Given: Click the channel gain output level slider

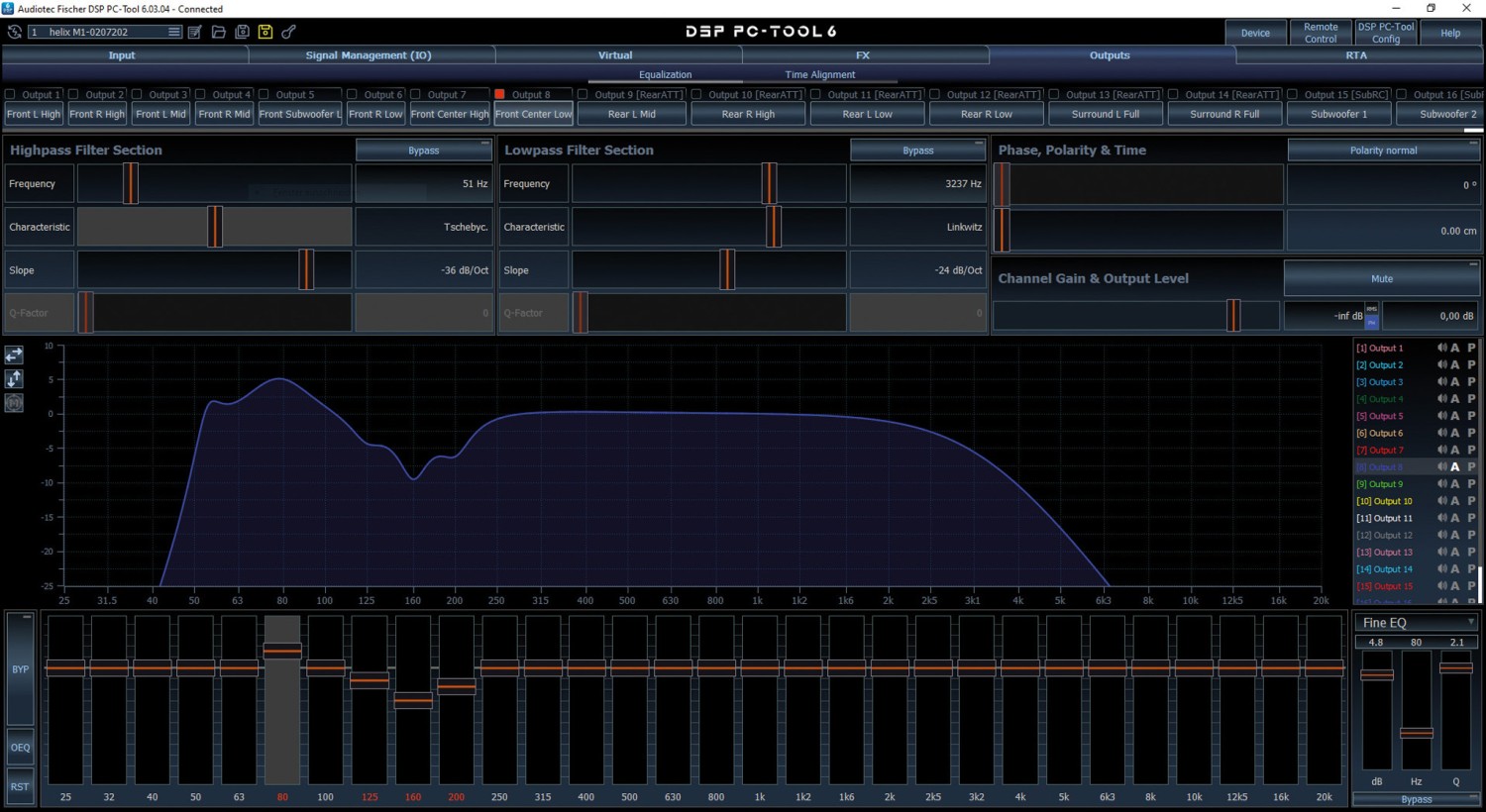Looking at the screenshot, I should click(x=1233, y=316).
